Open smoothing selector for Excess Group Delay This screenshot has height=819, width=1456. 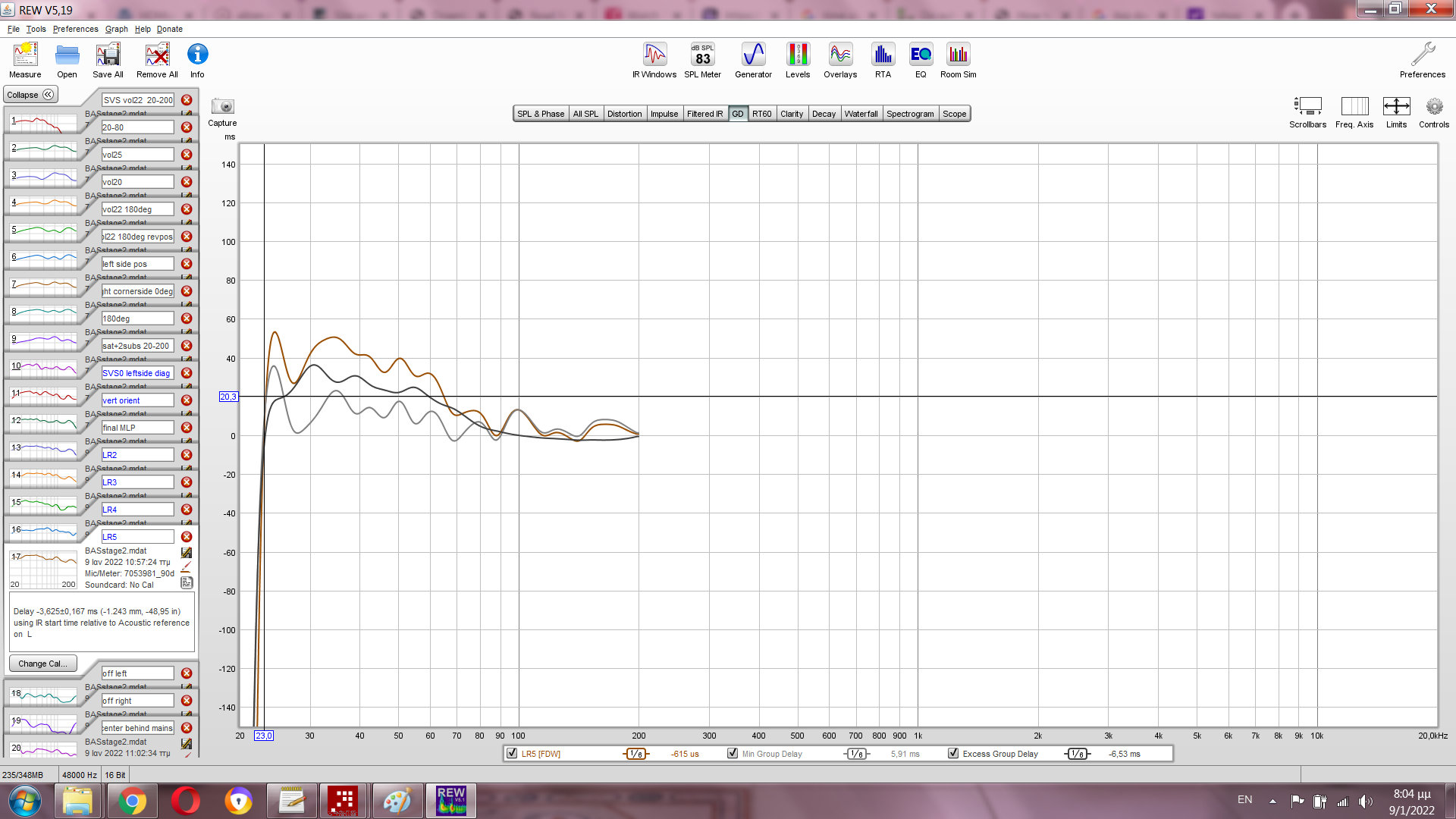pos(1077,754)
